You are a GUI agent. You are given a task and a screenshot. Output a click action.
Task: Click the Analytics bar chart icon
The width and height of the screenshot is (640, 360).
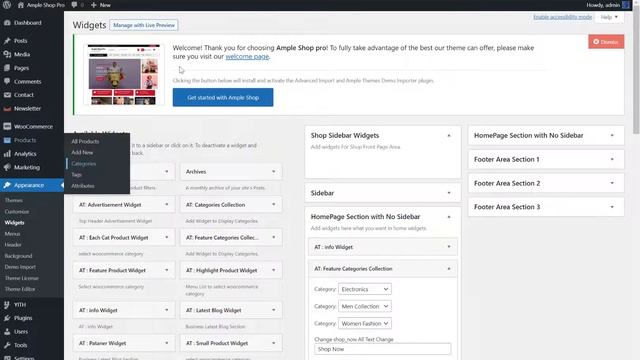coord(7,154)
